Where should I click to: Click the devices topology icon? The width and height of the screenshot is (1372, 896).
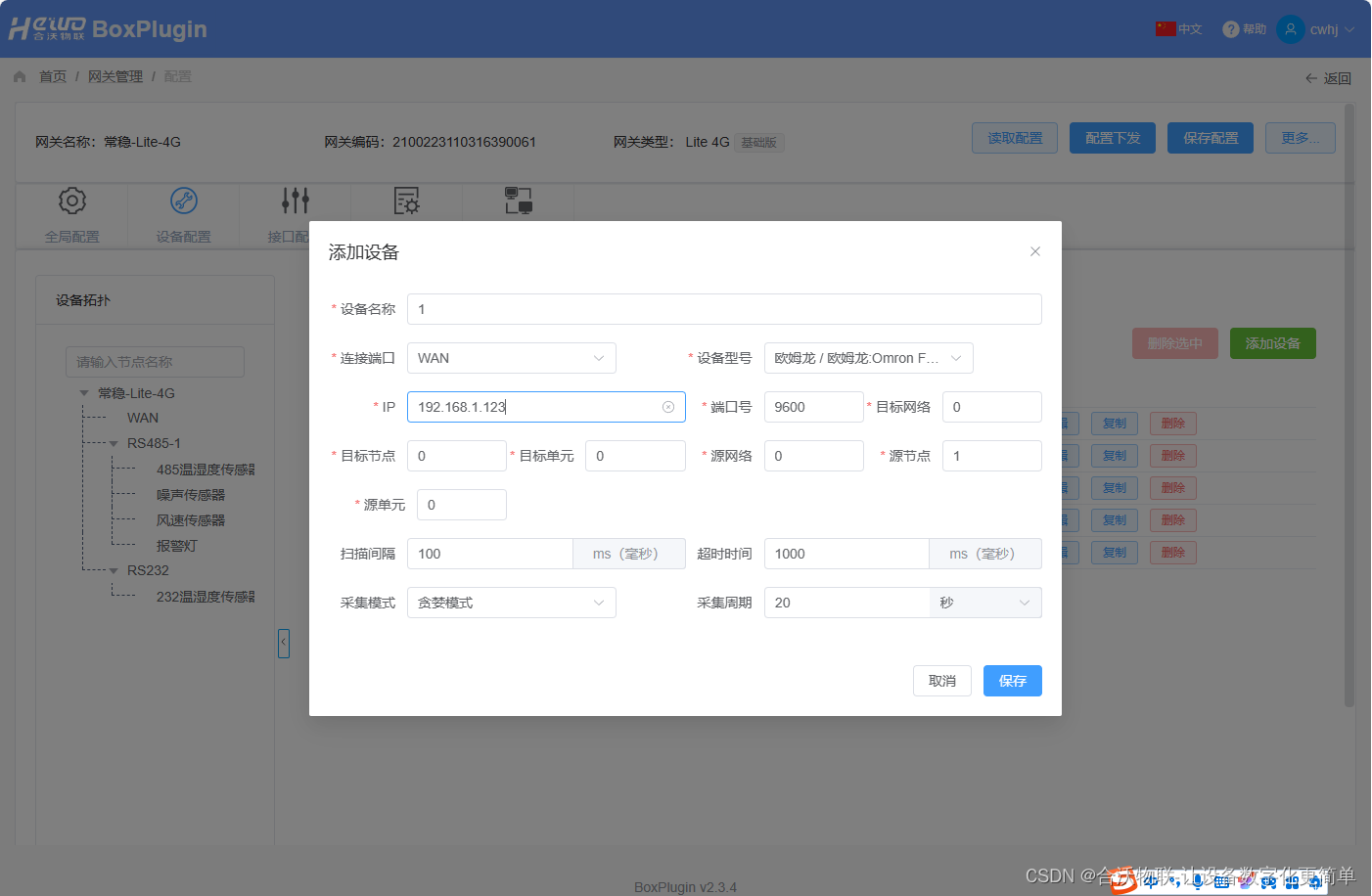coord(518,201)
